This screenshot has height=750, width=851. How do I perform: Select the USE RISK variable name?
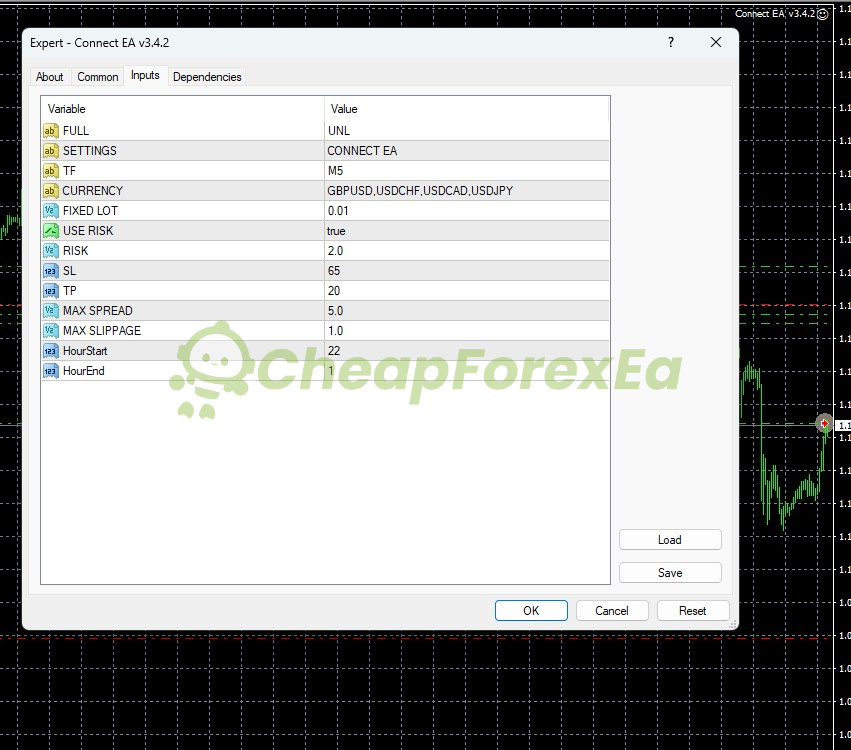click(88, 231)
